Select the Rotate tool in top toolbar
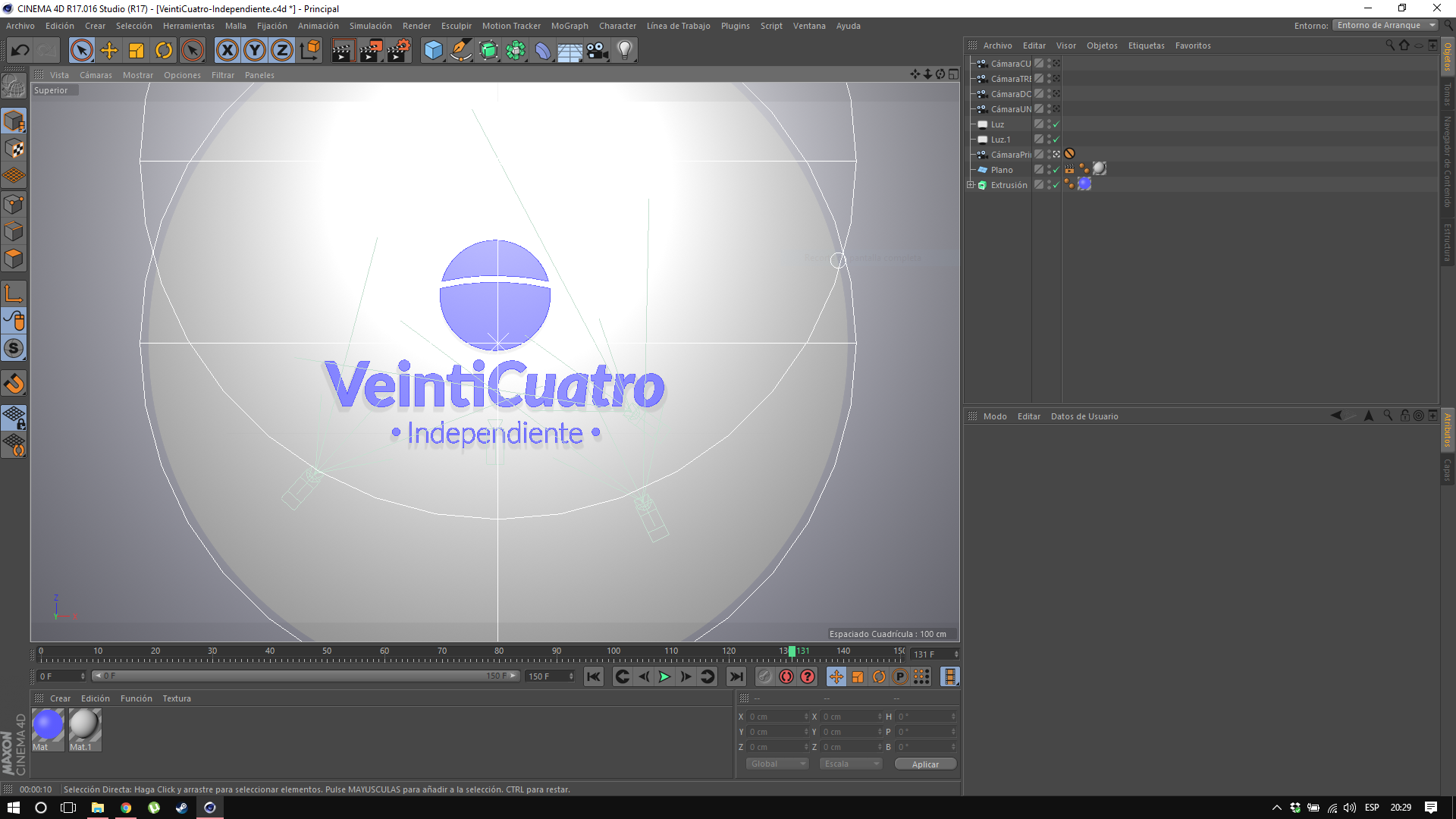This screenshot has width=1456, height=819. click(164, 51)
